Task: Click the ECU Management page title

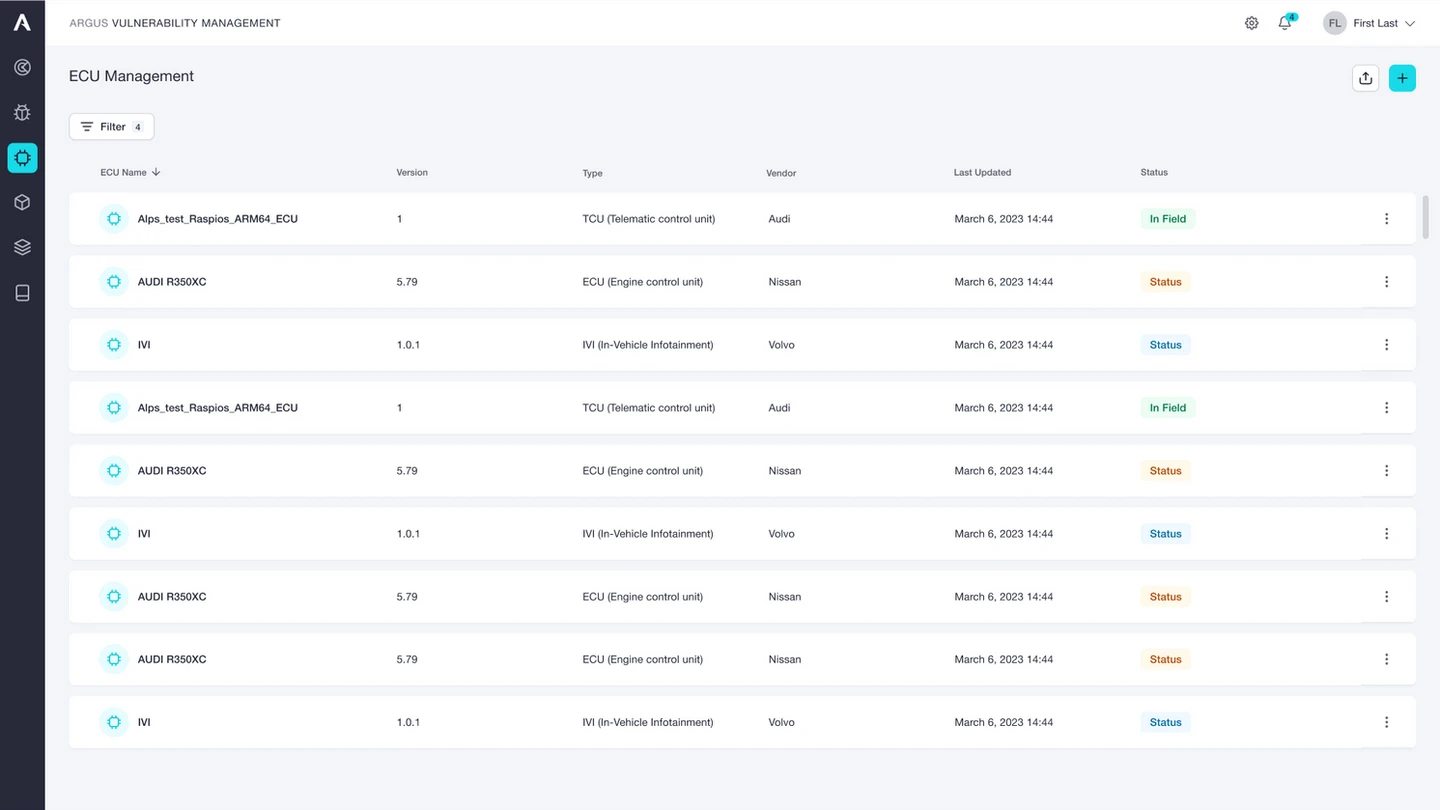Action: pyautogui.click(x=131, y=76)
